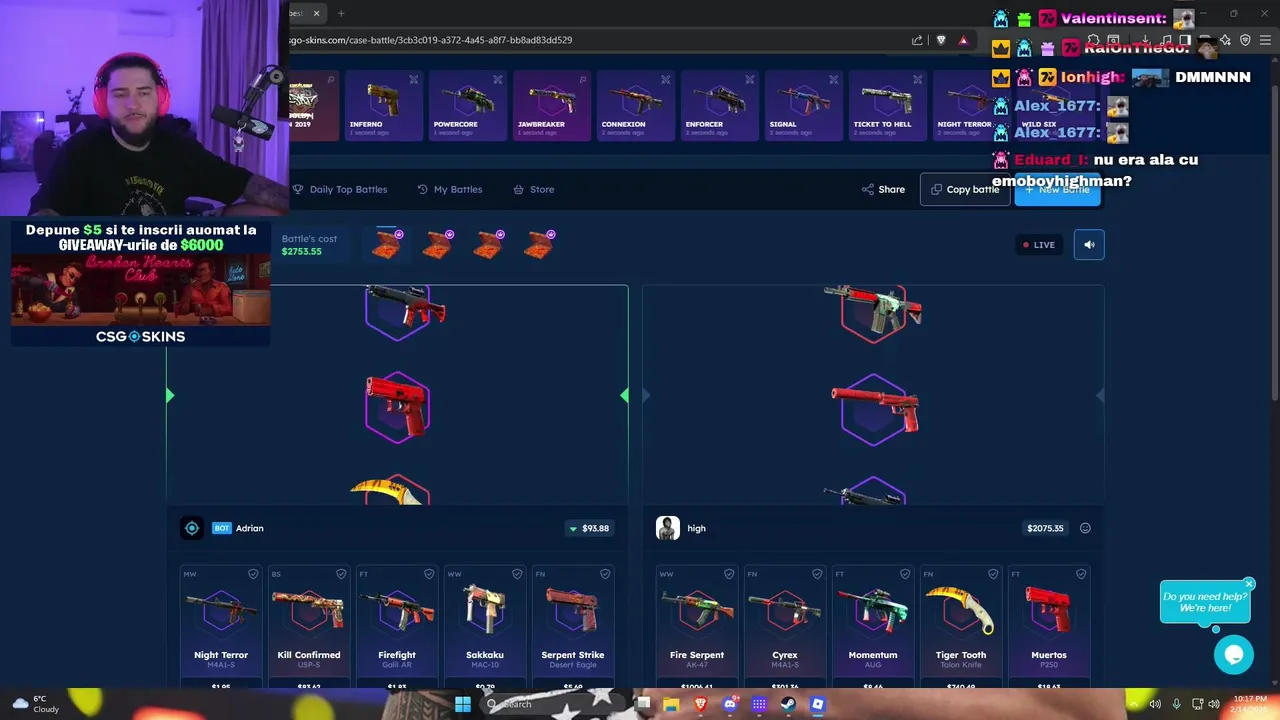Toggle shield check on Muertos card
The height and width of the screenshot is (720, 1280).
[1081, 574]
